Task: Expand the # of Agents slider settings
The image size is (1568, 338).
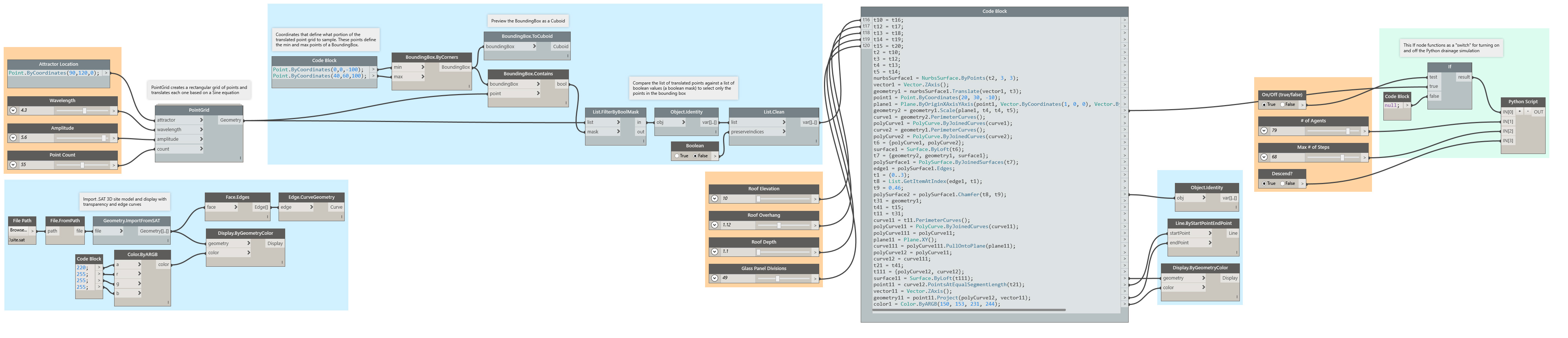Action: point(1264,131)
